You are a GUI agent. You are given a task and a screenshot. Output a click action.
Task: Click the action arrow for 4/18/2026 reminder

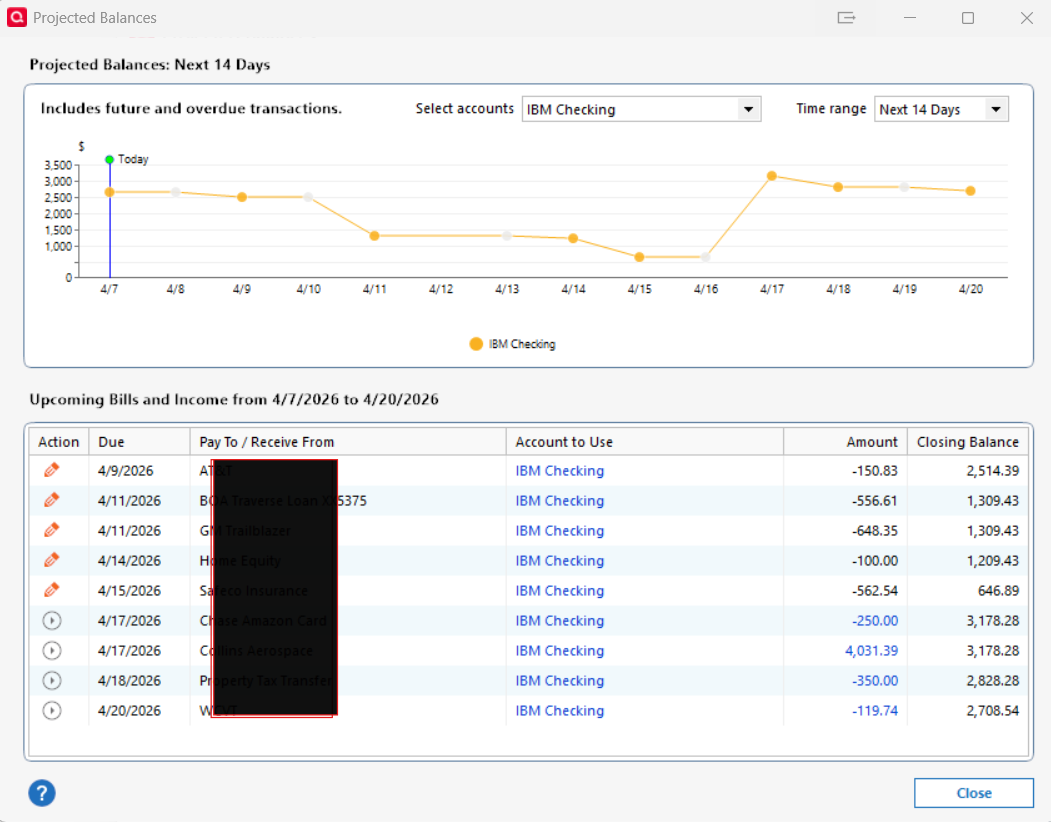click(52, 681)
